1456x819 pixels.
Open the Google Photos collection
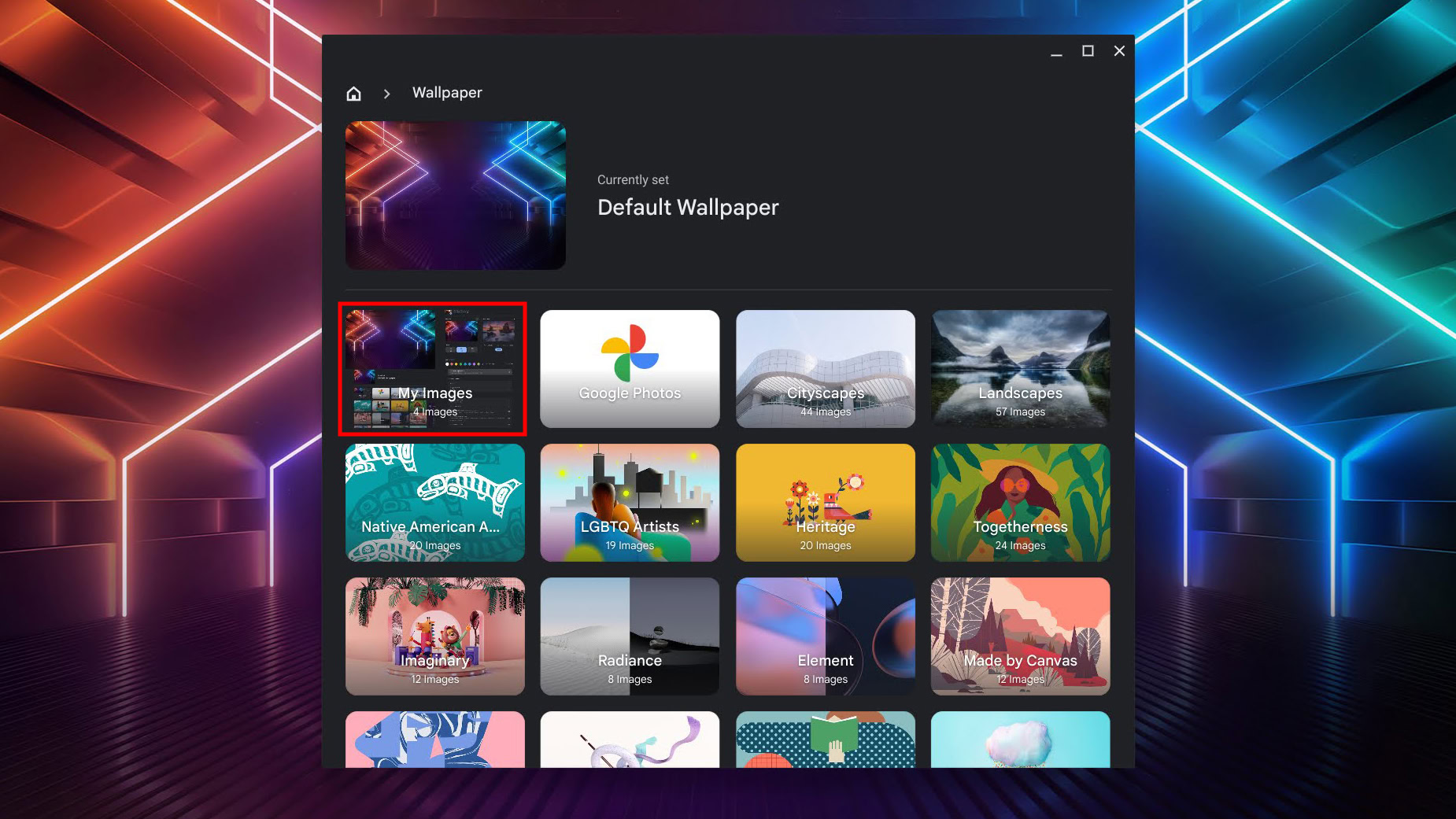(630, 369)
